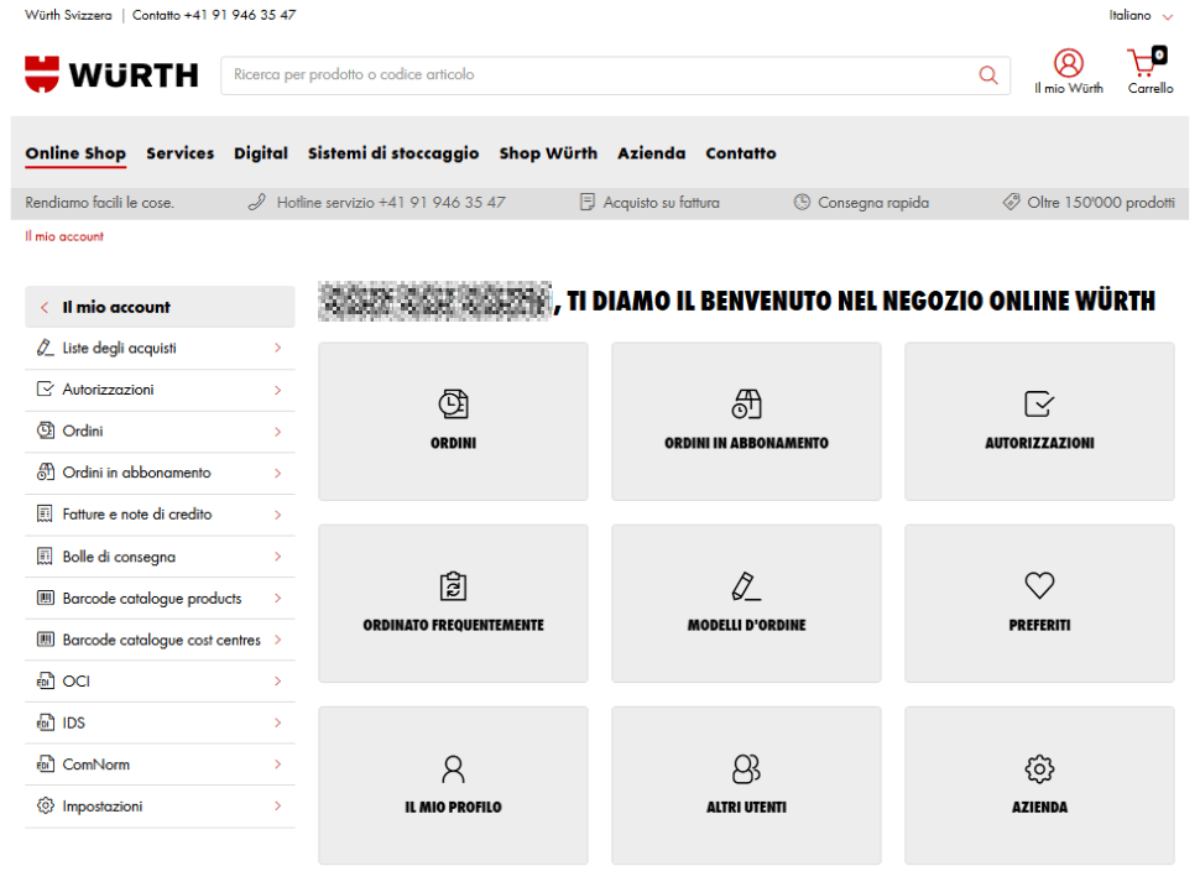Open the Digital menu
The image size is (1200, 886).
click(261, 153)
